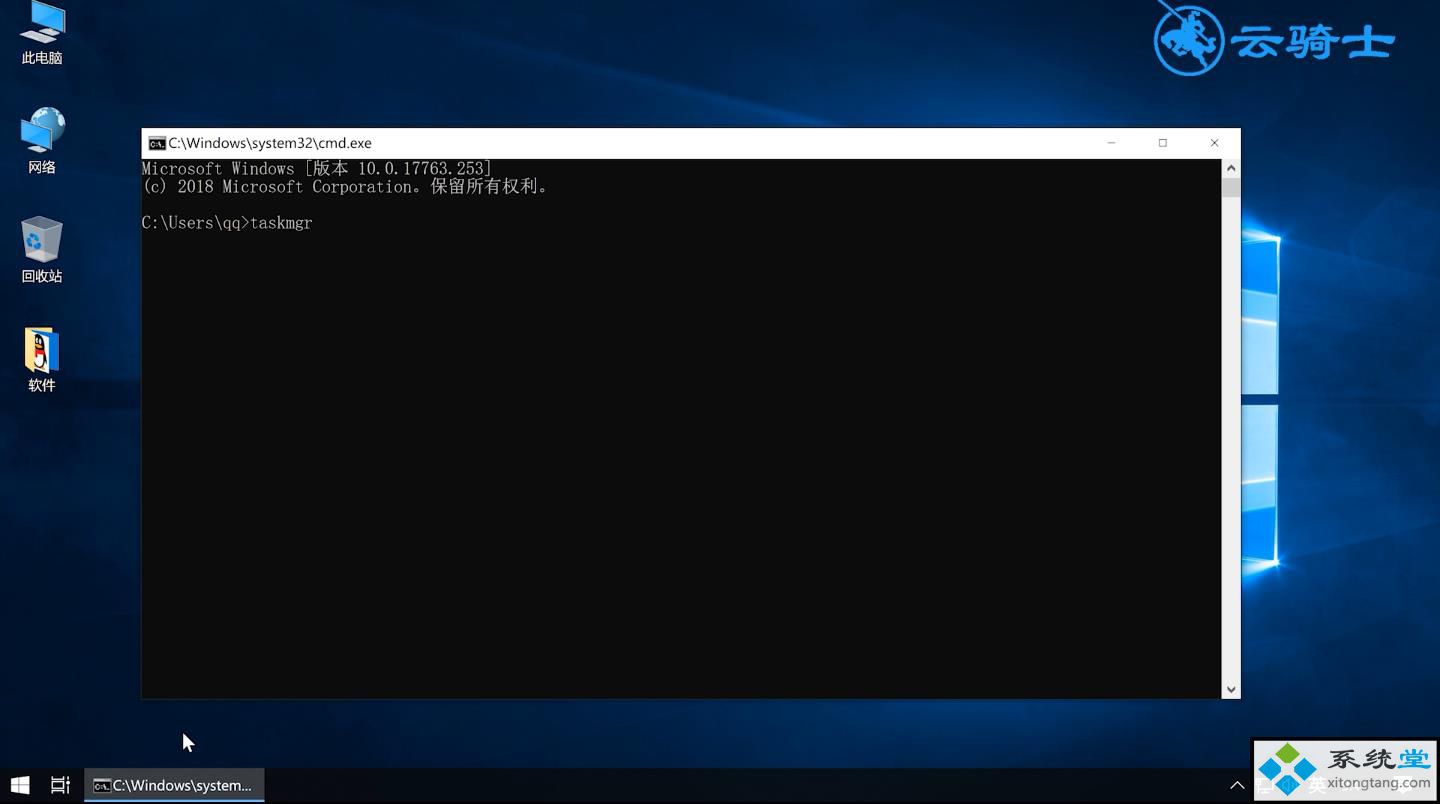1440x804 pixels.
Task: Click the console scrollbar thumb
Action: tap(1231, 188)
